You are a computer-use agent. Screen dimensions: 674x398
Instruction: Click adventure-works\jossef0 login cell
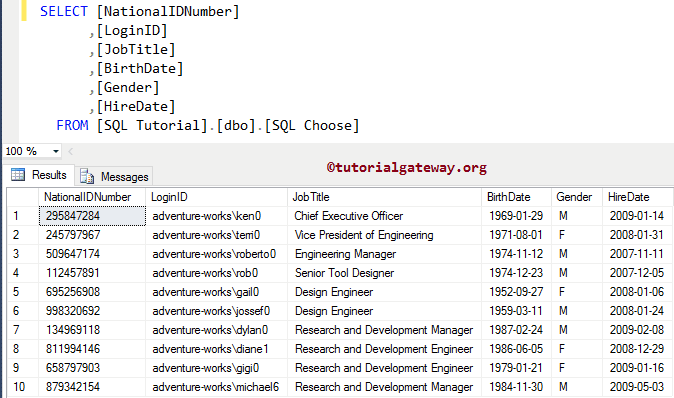216,311
